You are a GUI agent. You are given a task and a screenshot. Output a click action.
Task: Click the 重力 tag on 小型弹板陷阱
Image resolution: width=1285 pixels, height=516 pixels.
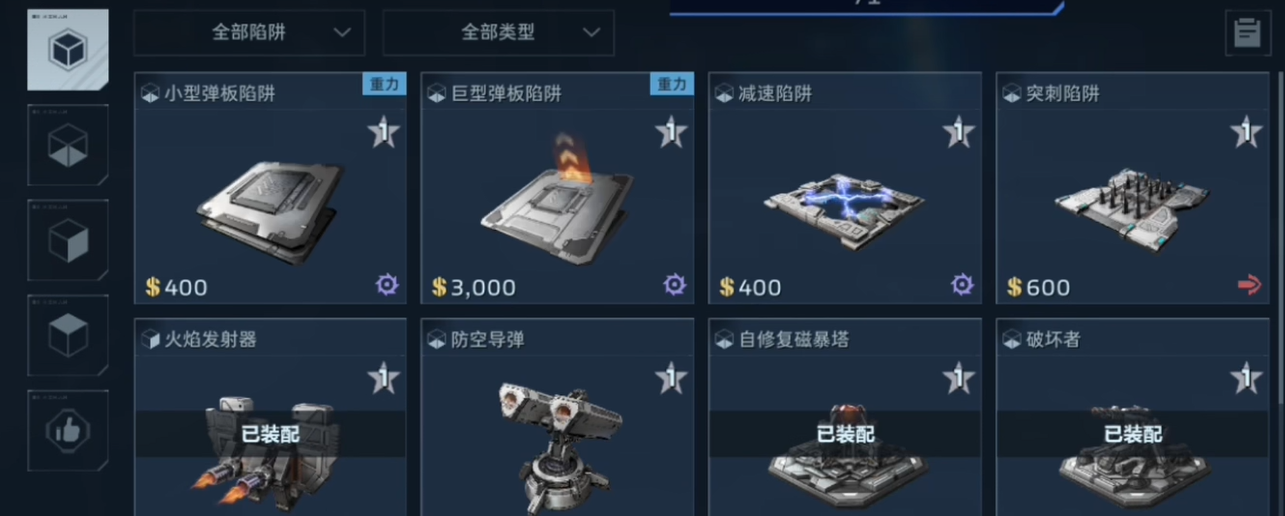click(384, 84)
